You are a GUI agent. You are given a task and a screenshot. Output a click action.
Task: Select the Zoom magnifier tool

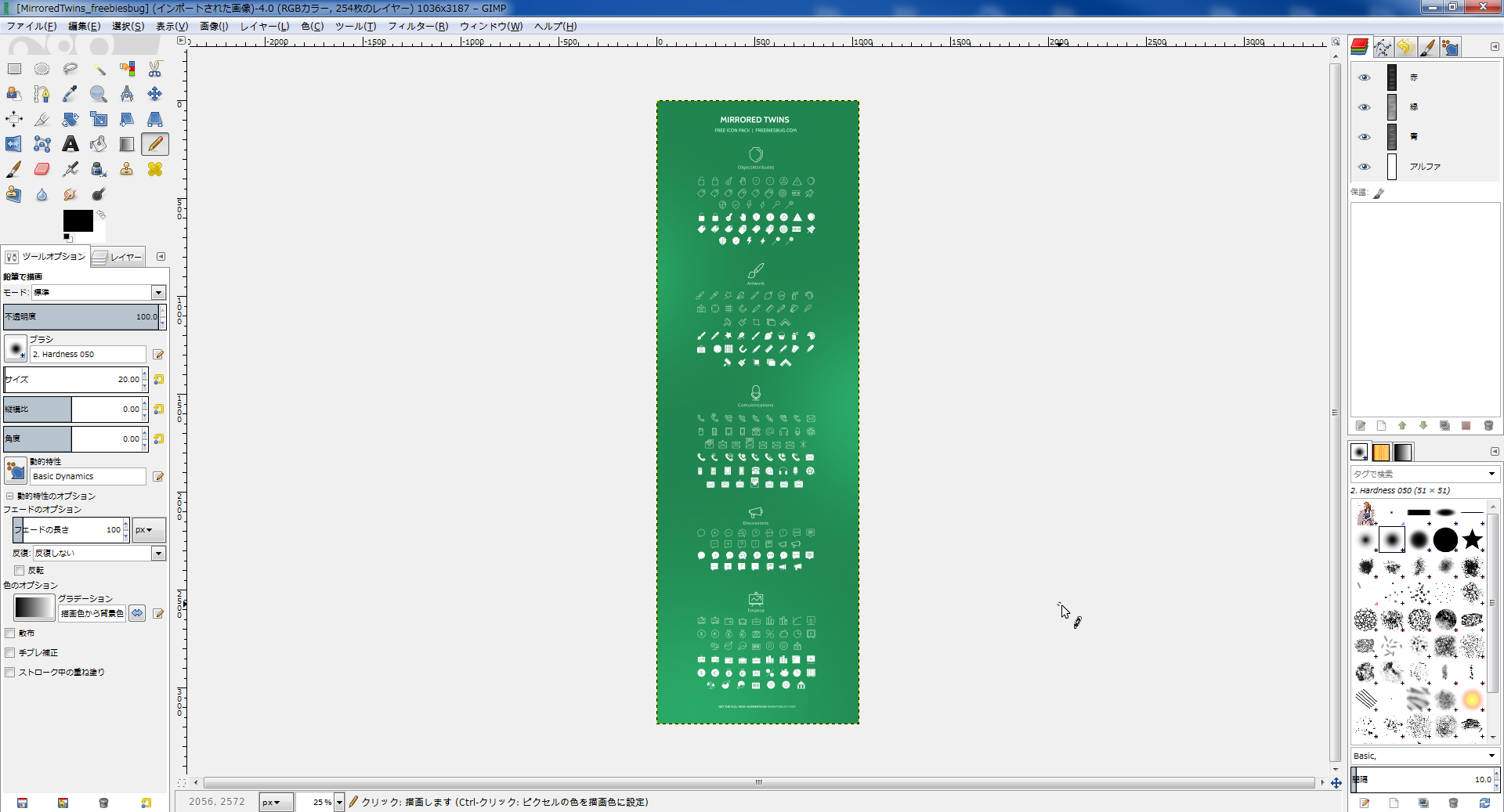(x=99, y=94)
